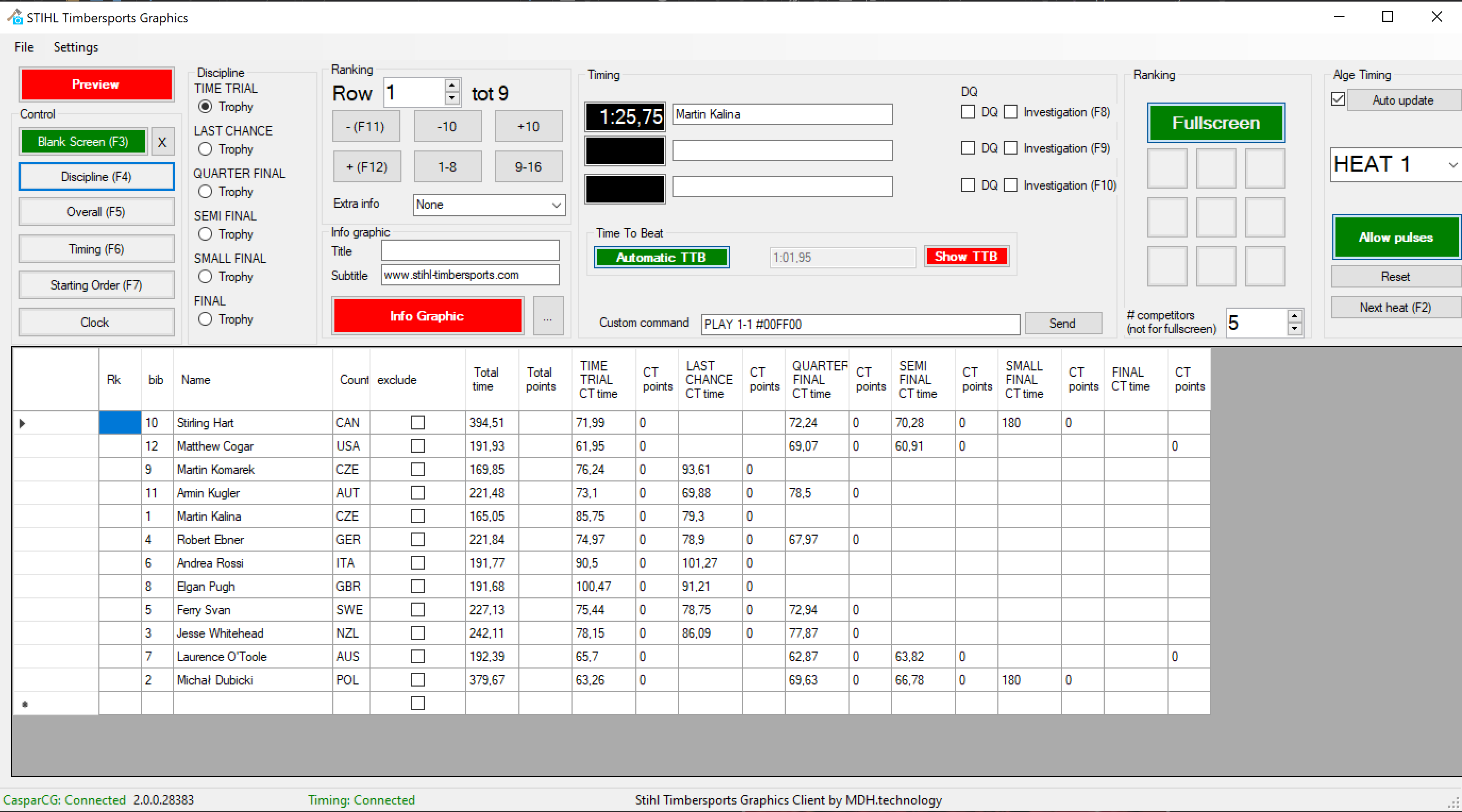This screenshot has width=1462, height=812.
Task: Click the red Preview button
Action: click(x=96, y=84)
